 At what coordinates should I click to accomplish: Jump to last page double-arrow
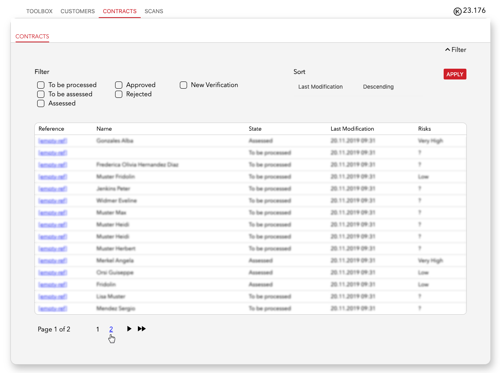click(x=142, y=329)
